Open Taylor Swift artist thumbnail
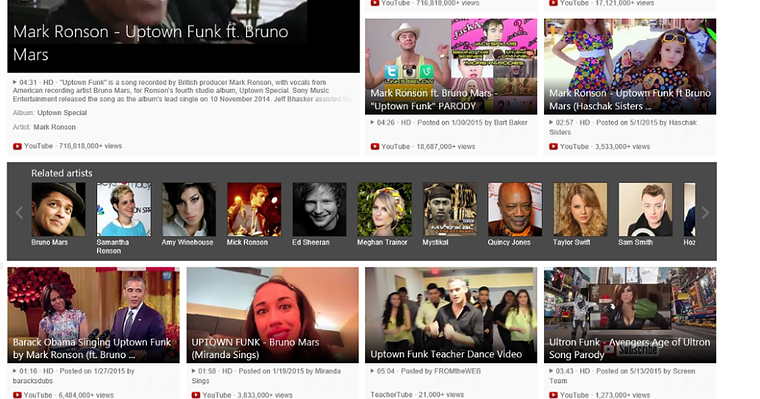Image resolution: width=760 pixels, height=399 pixels. coord(580,209)
